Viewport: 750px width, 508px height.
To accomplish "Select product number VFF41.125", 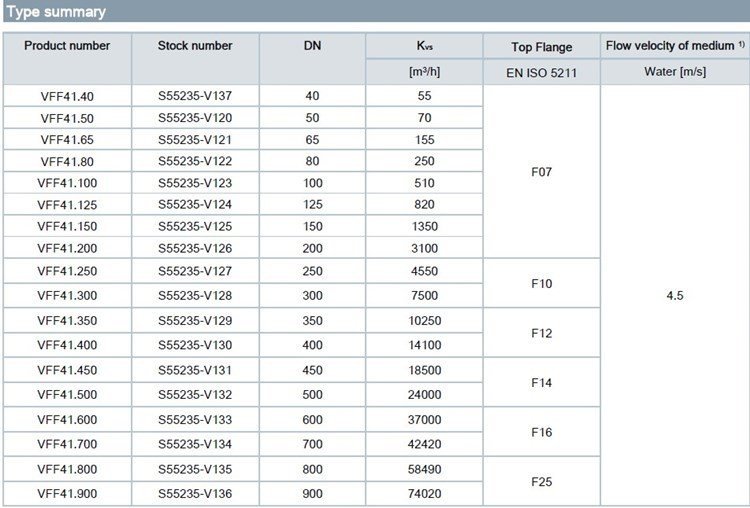I will [67, 205].
